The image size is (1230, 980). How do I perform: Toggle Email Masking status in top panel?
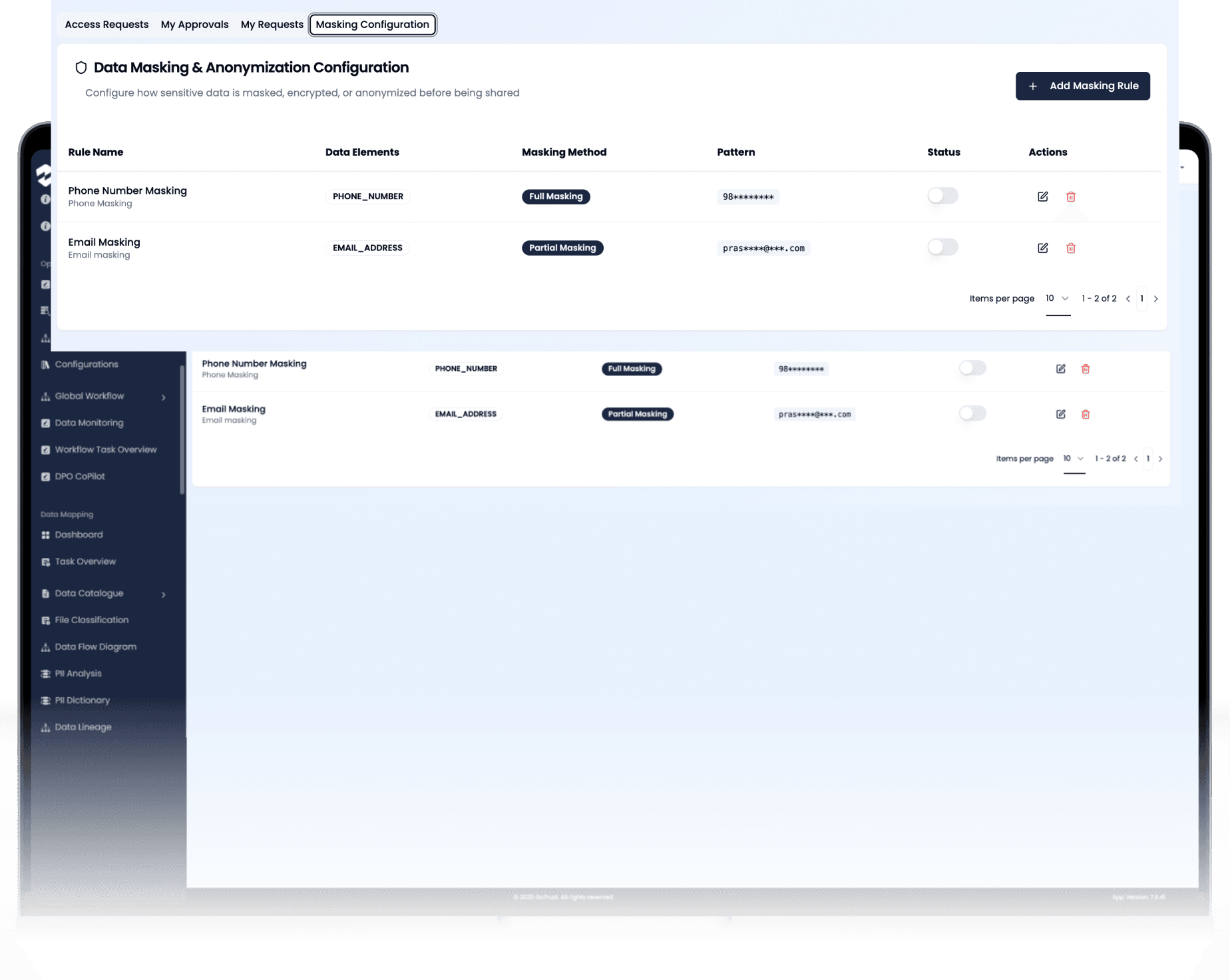pos(942,247)
